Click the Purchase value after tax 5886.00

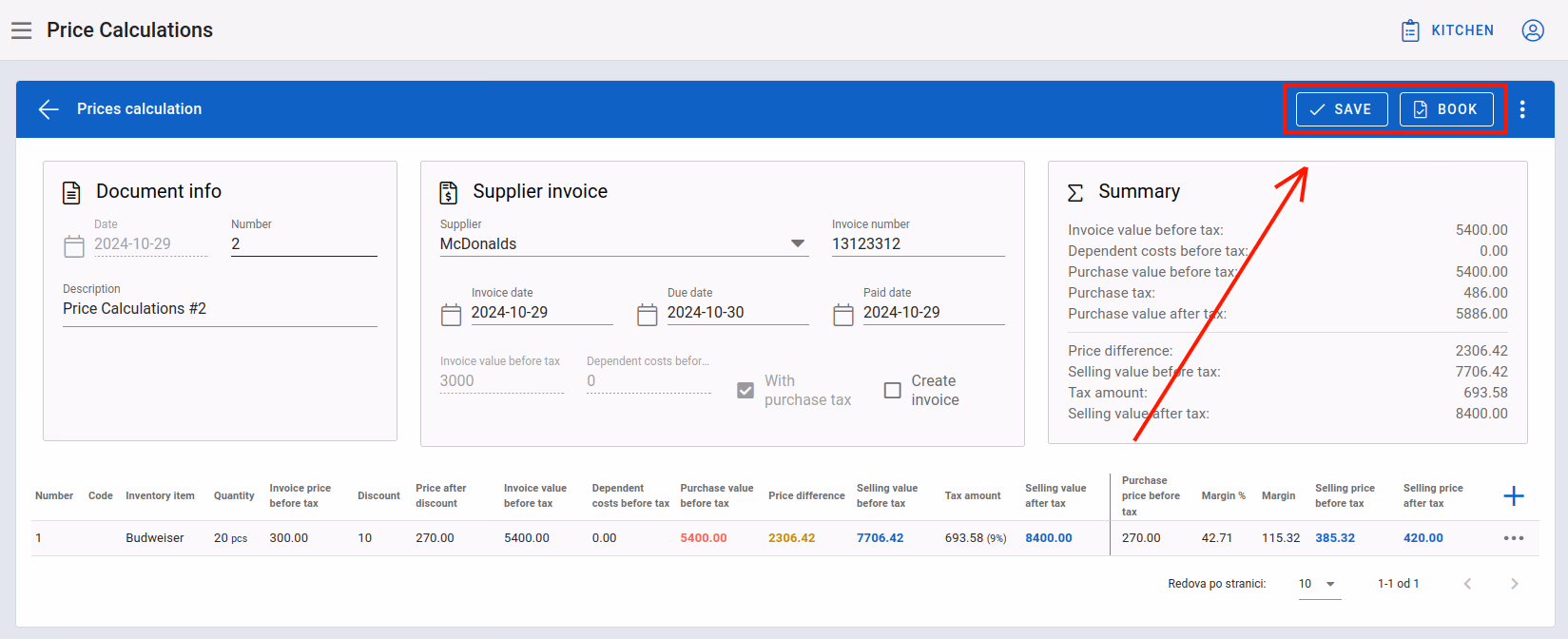(x=1481, y=314)
